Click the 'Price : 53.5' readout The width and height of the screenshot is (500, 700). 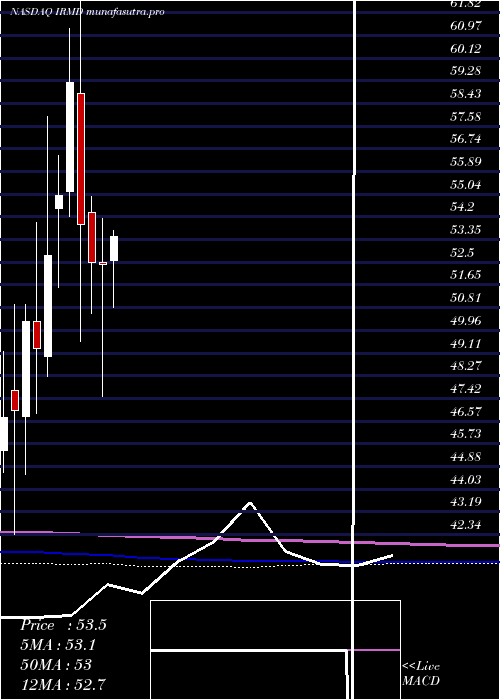coord(63,625)
